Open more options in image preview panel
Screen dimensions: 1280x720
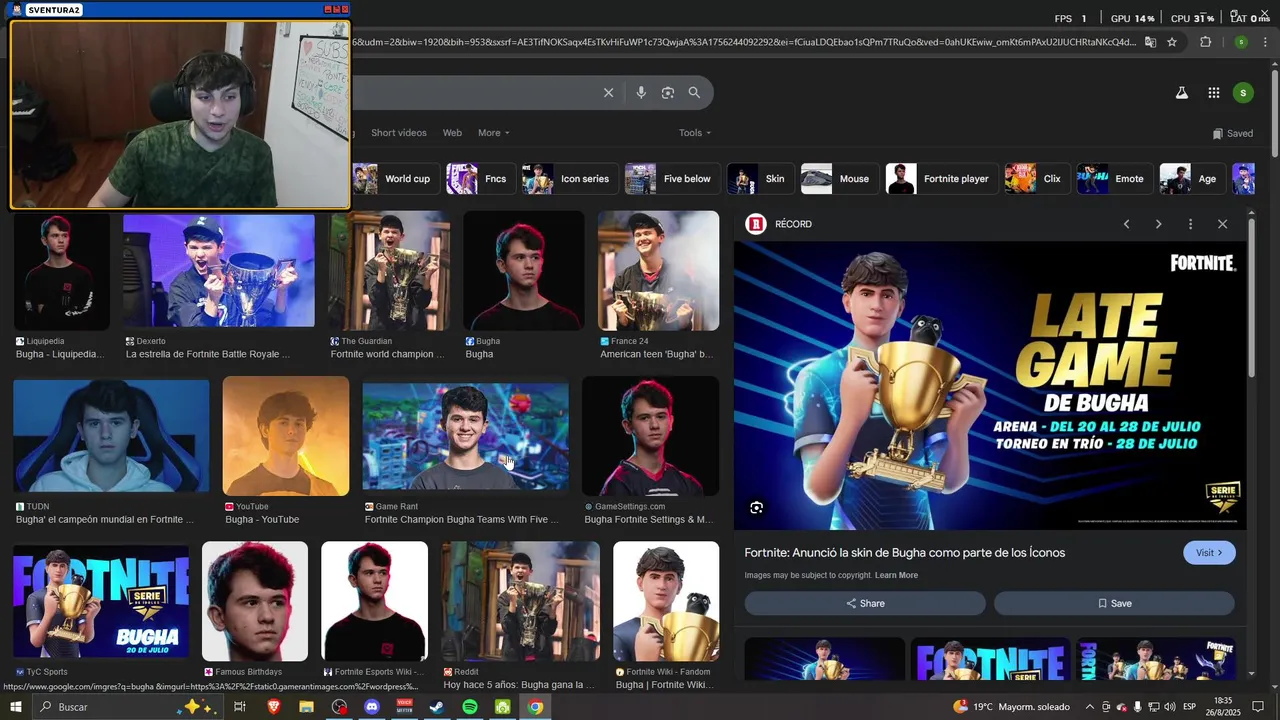coord(1190,224)
